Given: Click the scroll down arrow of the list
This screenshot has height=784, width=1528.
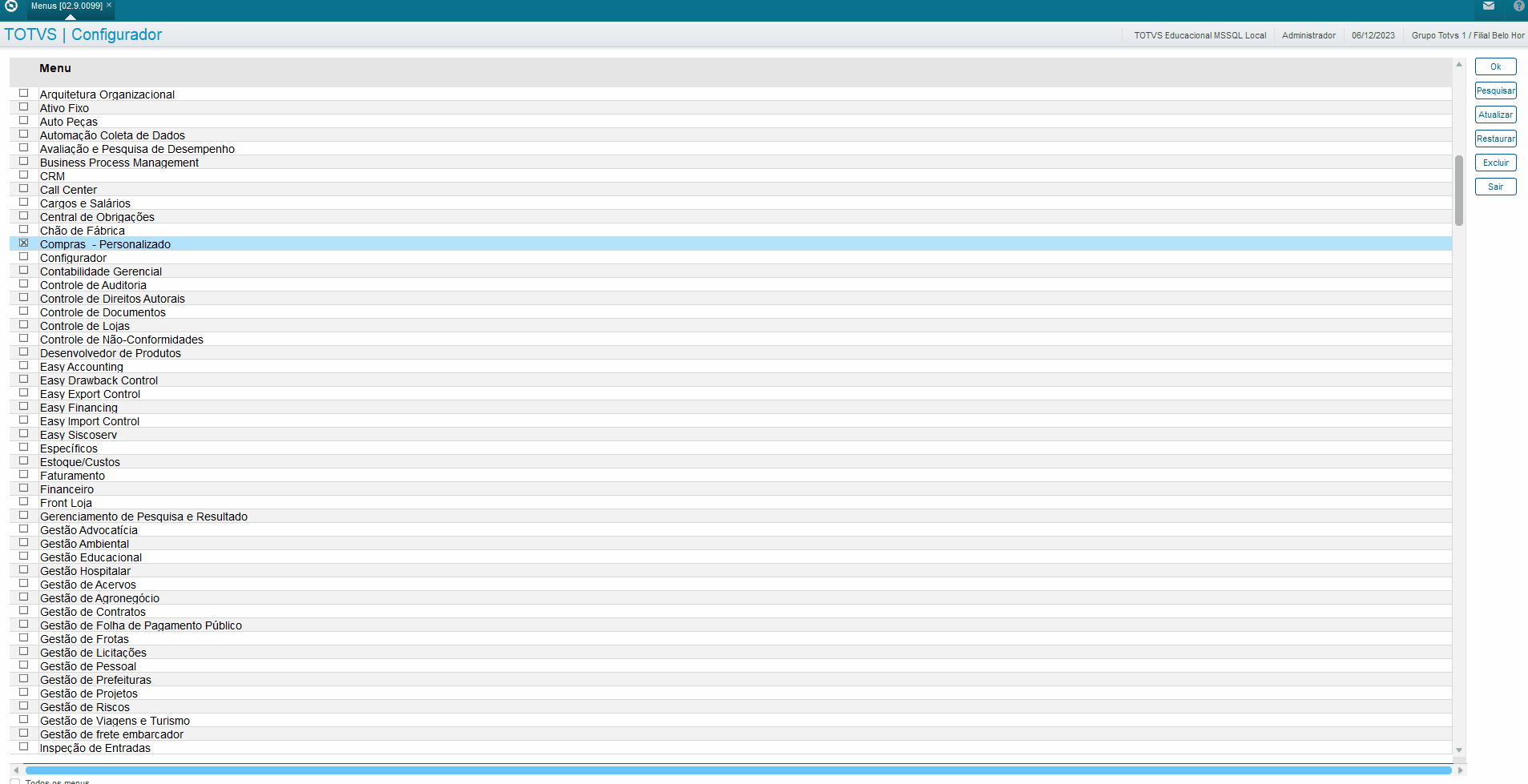Looking at the screenshot, I should [x=1459, y=750].
